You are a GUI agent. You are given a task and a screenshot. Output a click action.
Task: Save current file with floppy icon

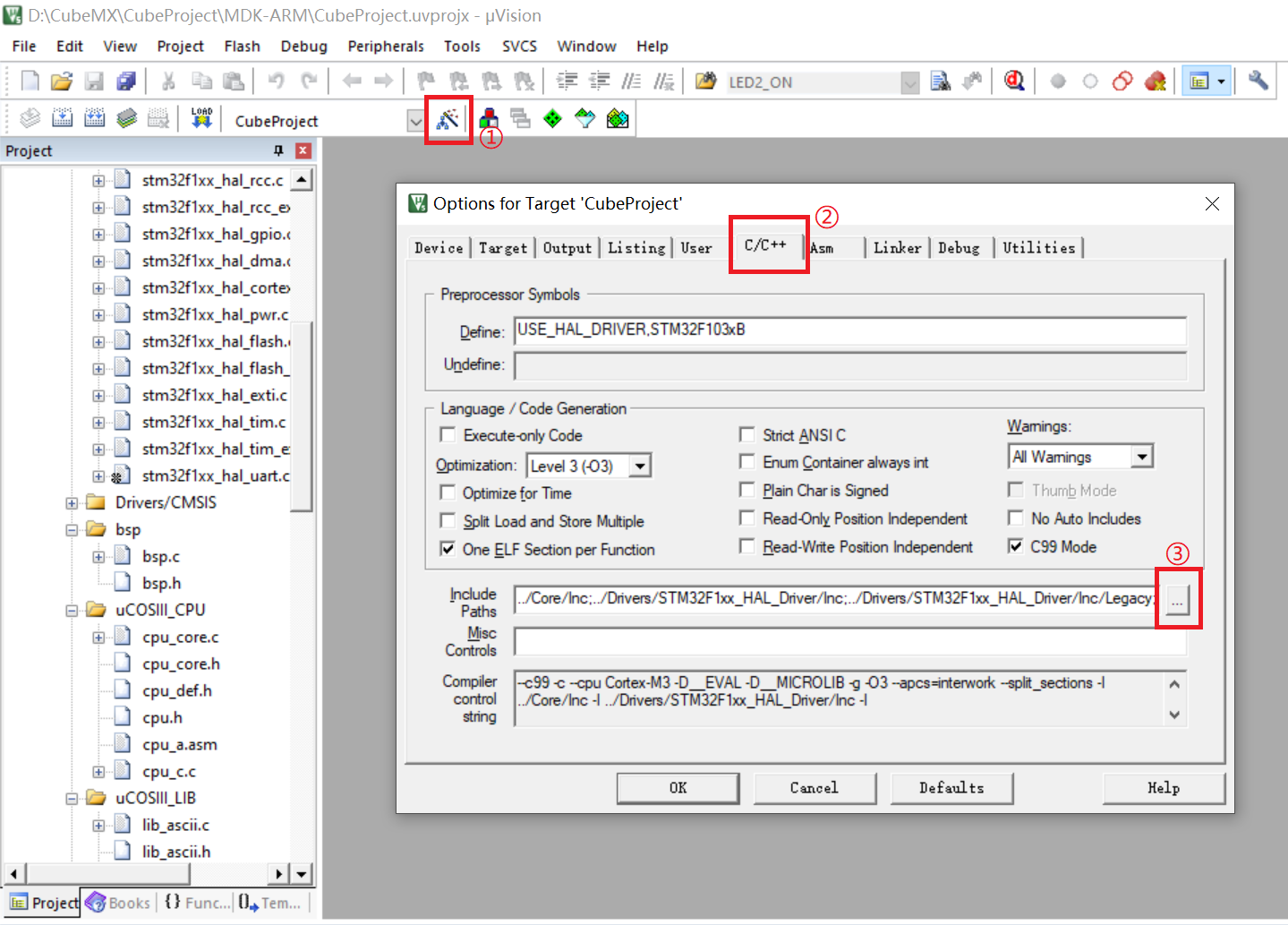pyautogui.click(x=94, y=81)
